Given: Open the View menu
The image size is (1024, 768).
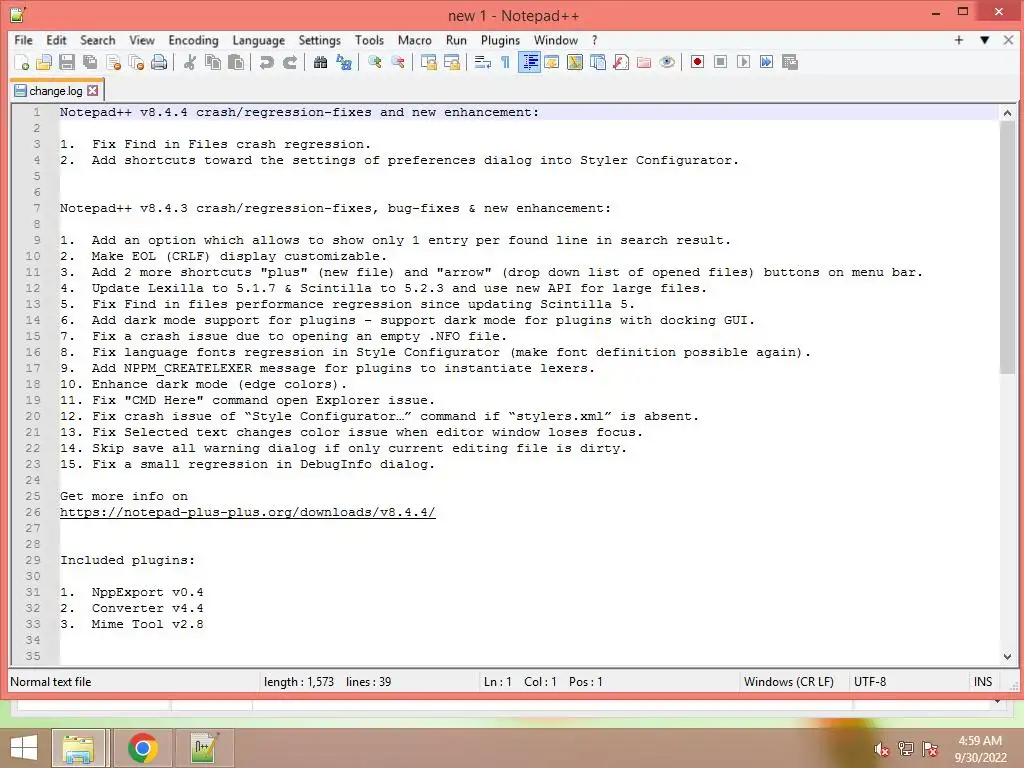Looking at the screenshot, I should (142, 40).
